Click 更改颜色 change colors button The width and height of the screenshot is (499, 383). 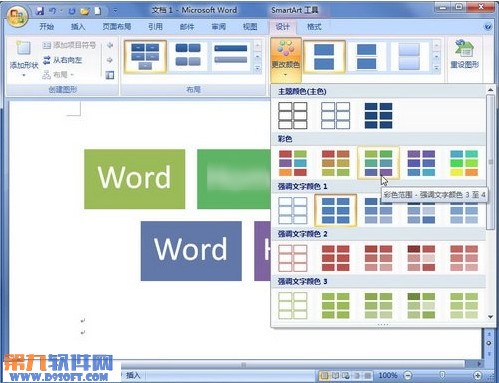pos(286,59)
